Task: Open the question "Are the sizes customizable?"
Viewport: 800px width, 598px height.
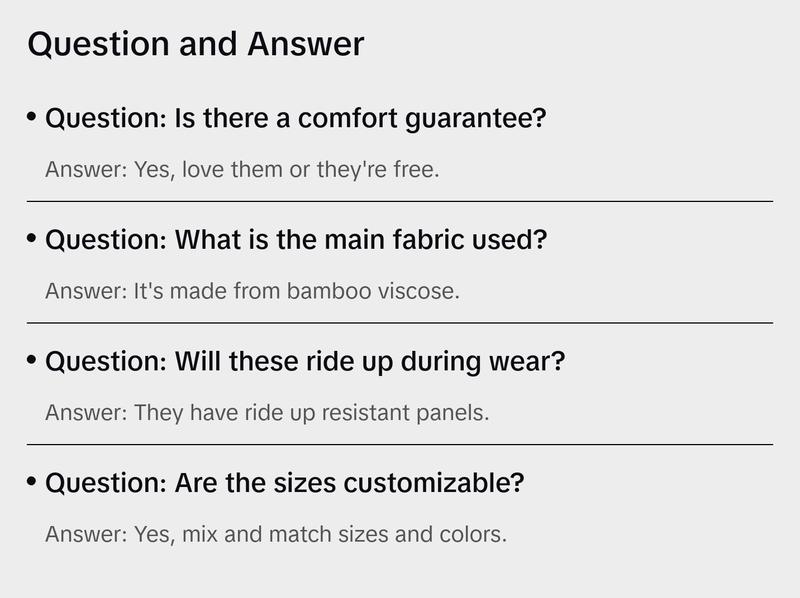Action: coord(285,484)
